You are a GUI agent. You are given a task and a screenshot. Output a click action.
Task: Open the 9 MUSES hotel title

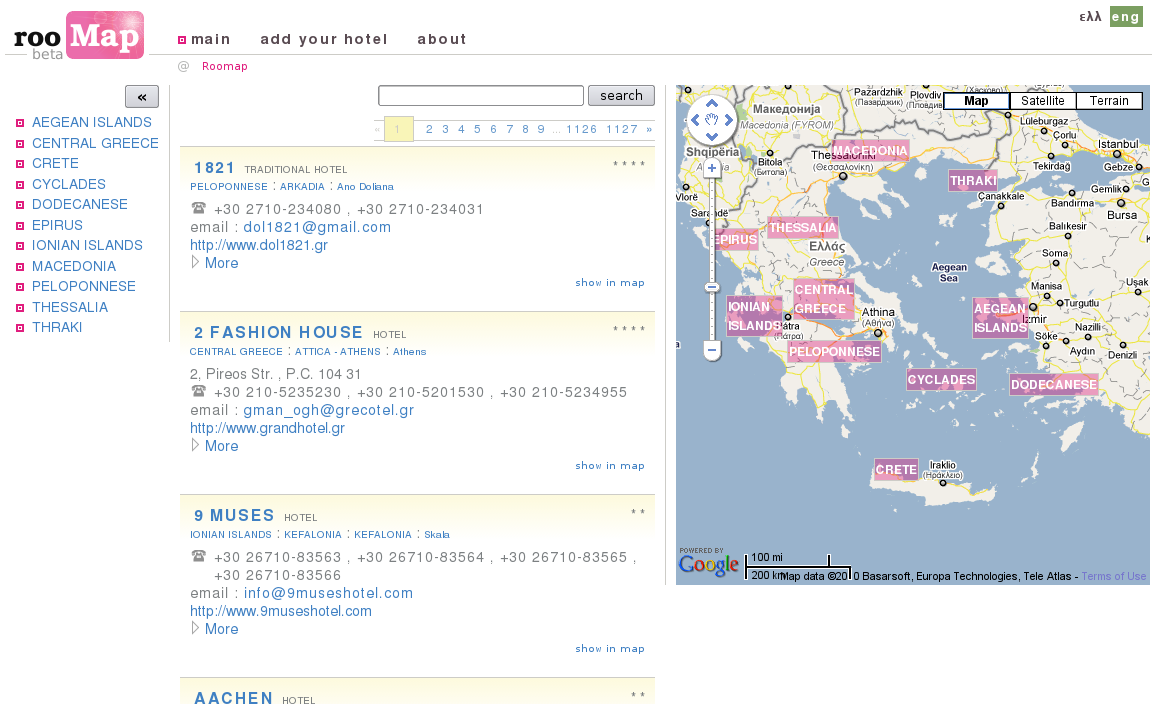[x=234, y=515]
